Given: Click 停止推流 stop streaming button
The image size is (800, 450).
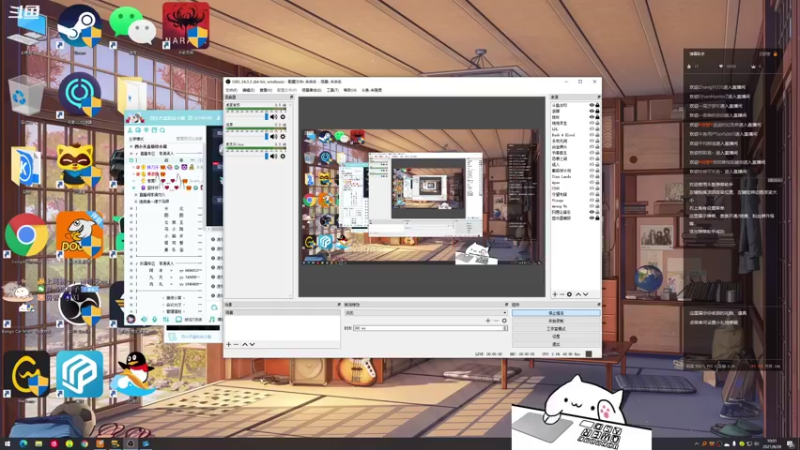Looking at the screenshot, I should pos(556,313).
